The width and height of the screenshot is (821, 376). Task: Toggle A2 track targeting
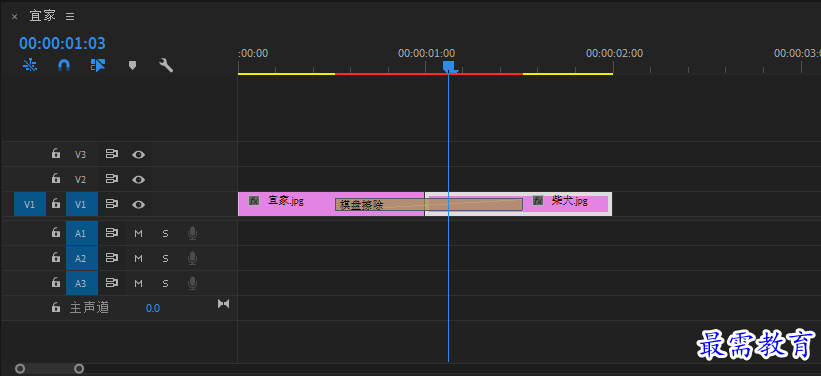tap(82, 258)
